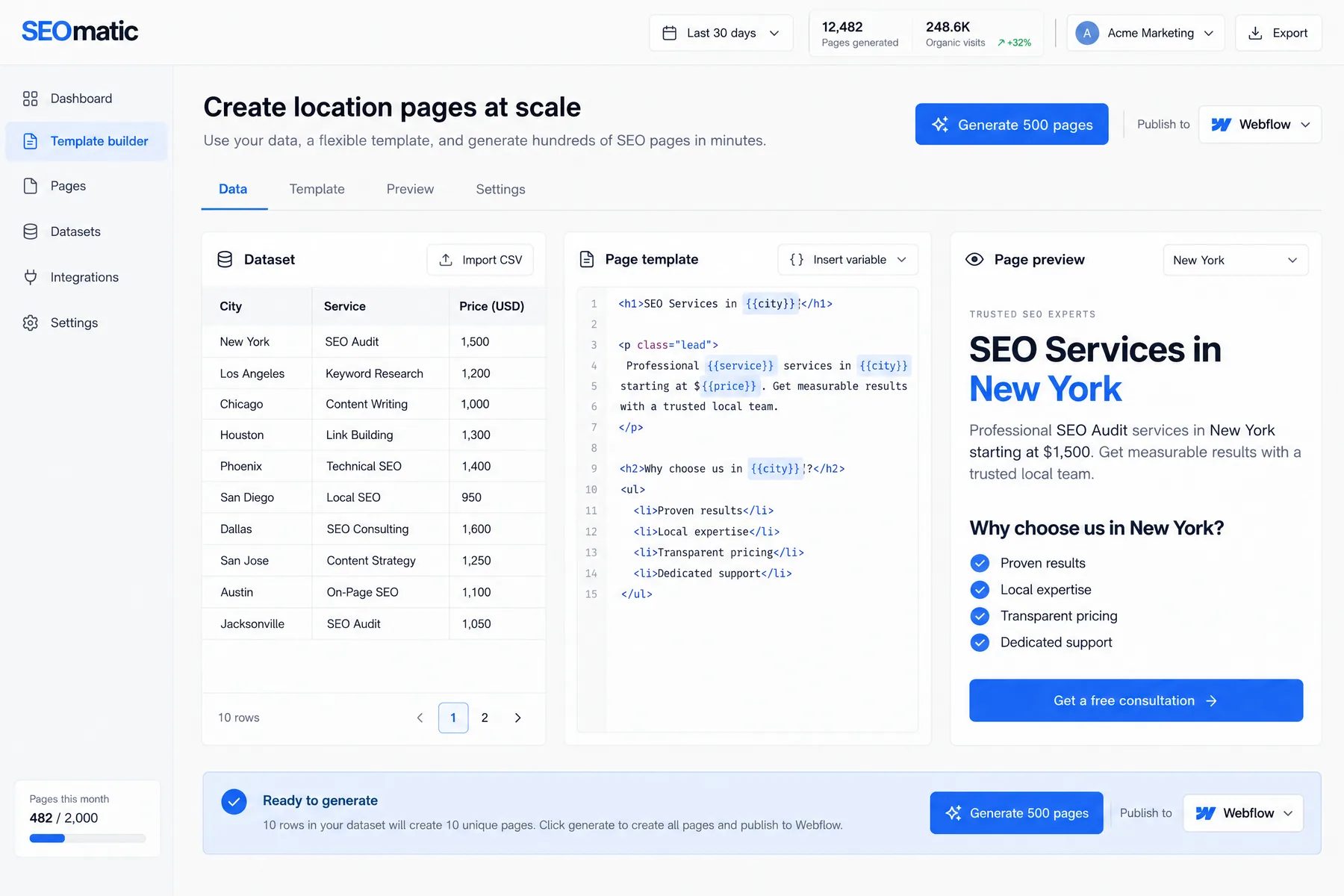Viewport: 1344px width, 896px height.
Task: Click the Datasets database icon in sidebar
Action: [x=30, y=231]
